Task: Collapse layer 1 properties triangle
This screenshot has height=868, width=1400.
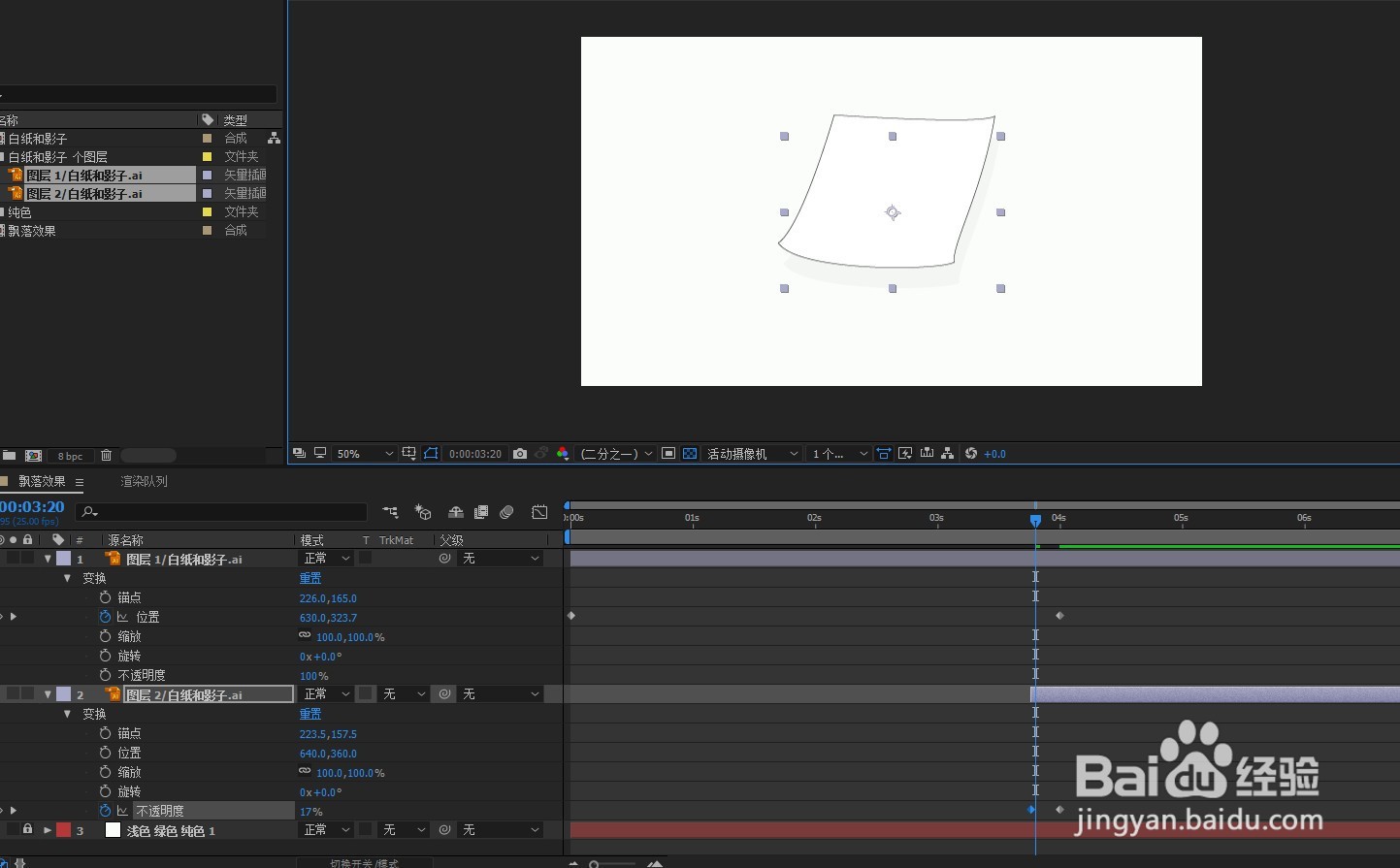Action: 48,559
